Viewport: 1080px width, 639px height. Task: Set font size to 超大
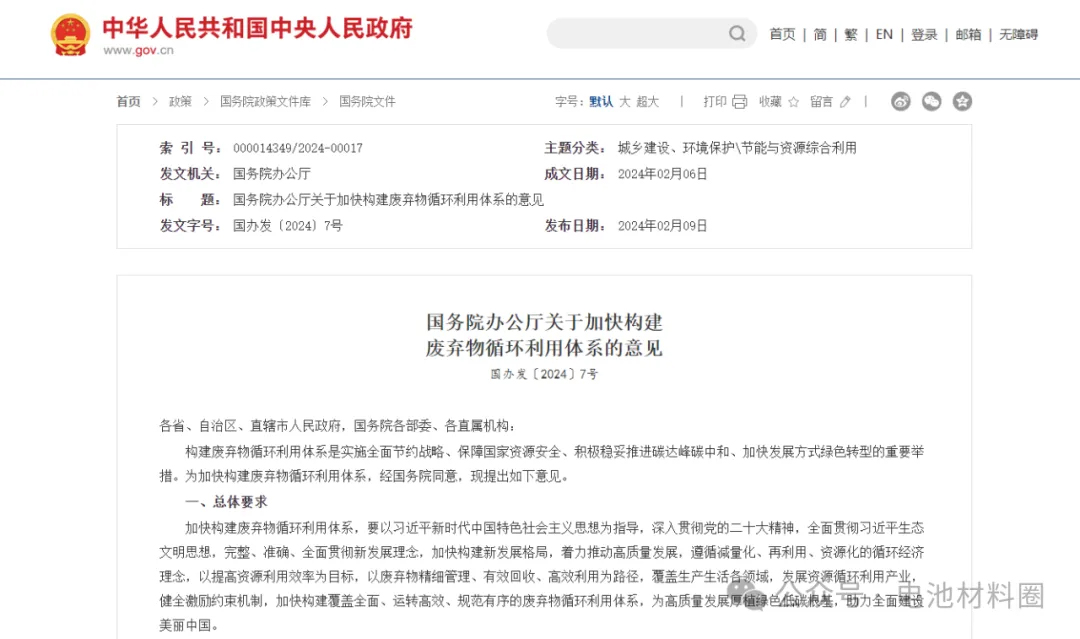click(647, 102)
